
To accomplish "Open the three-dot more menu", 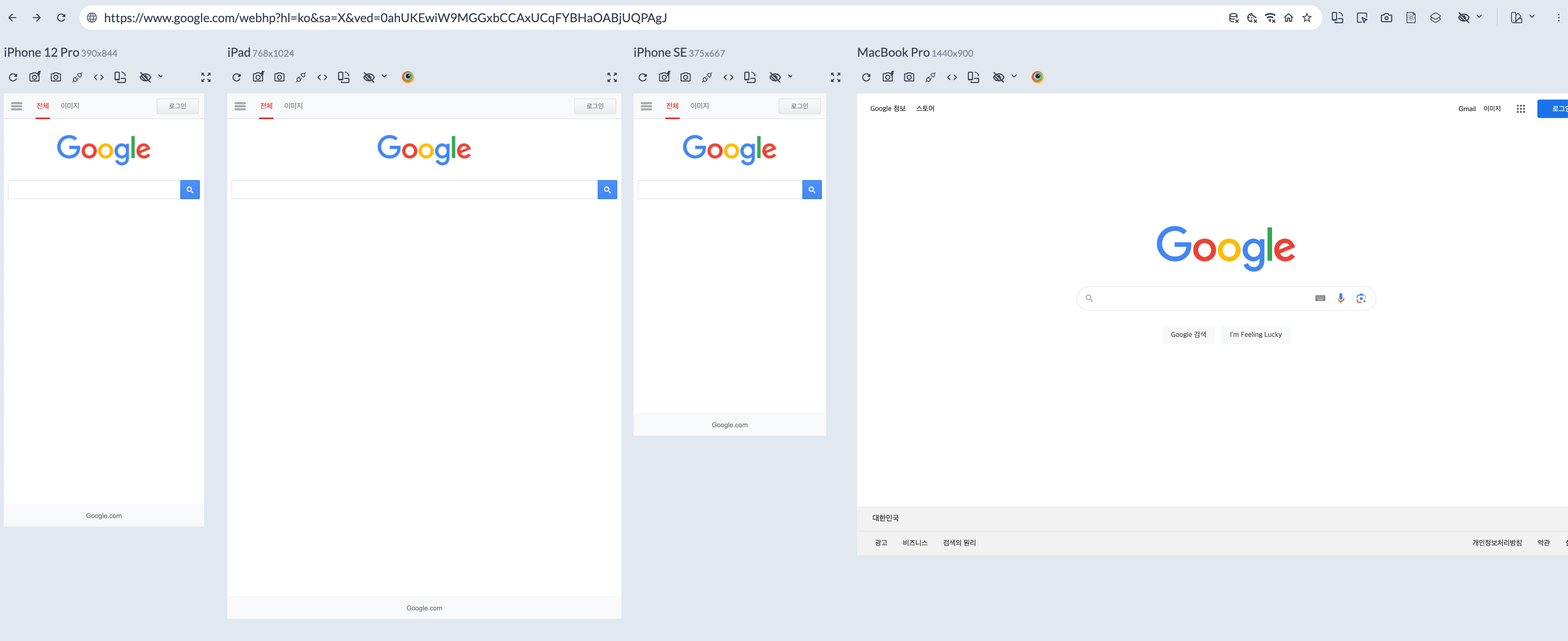I will point(1558,18).
